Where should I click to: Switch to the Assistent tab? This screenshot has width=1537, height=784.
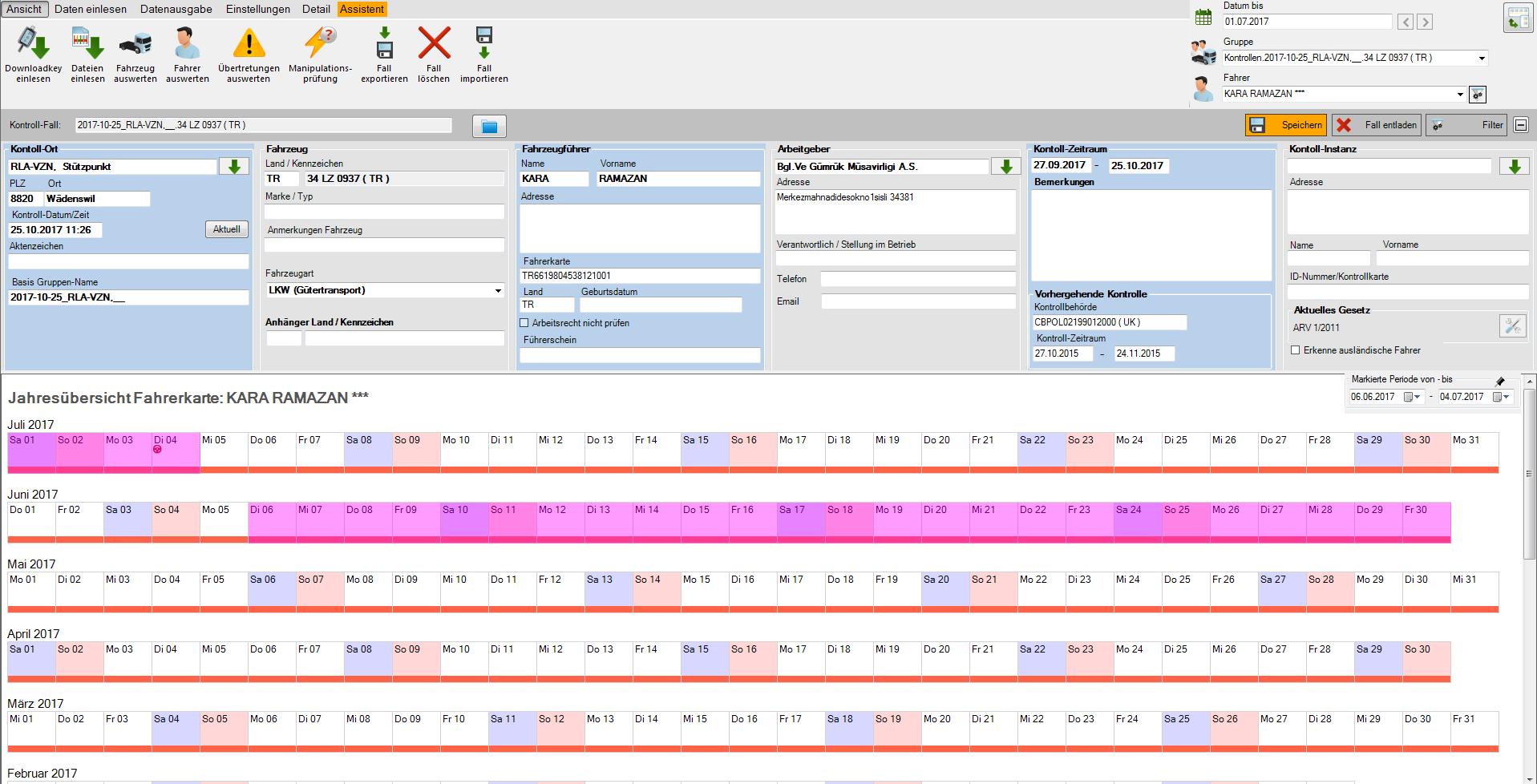coord(362,9)
